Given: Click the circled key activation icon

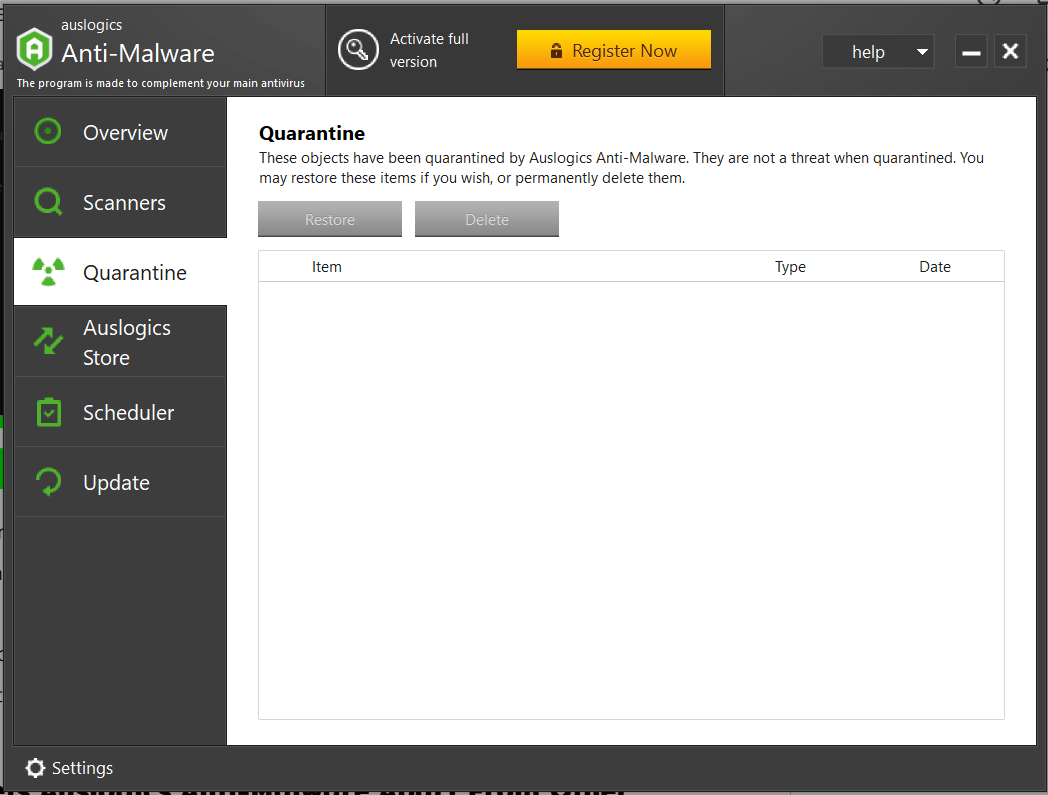Looking at the screenshot, I should pyautogui.click(x=358, y=49).
